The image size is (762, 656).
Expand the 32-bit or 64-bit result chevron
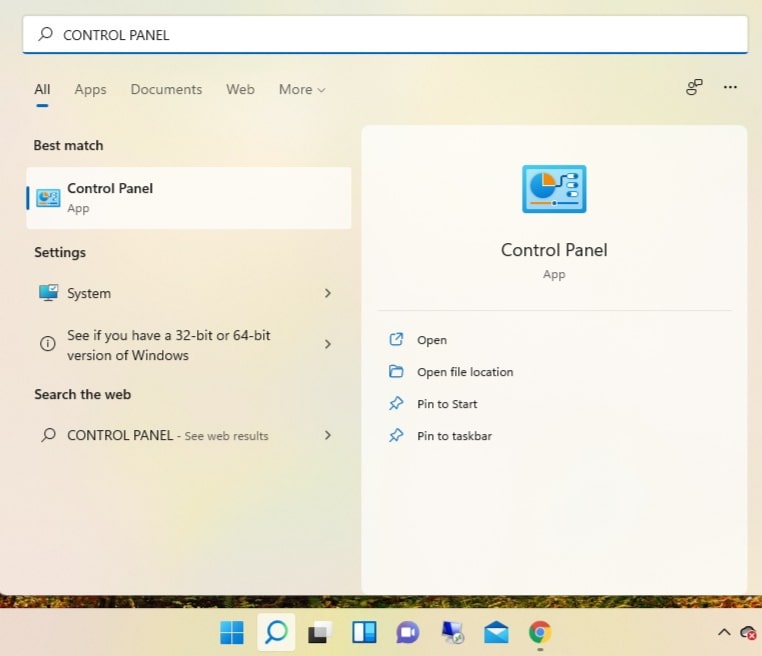(328, 344)
